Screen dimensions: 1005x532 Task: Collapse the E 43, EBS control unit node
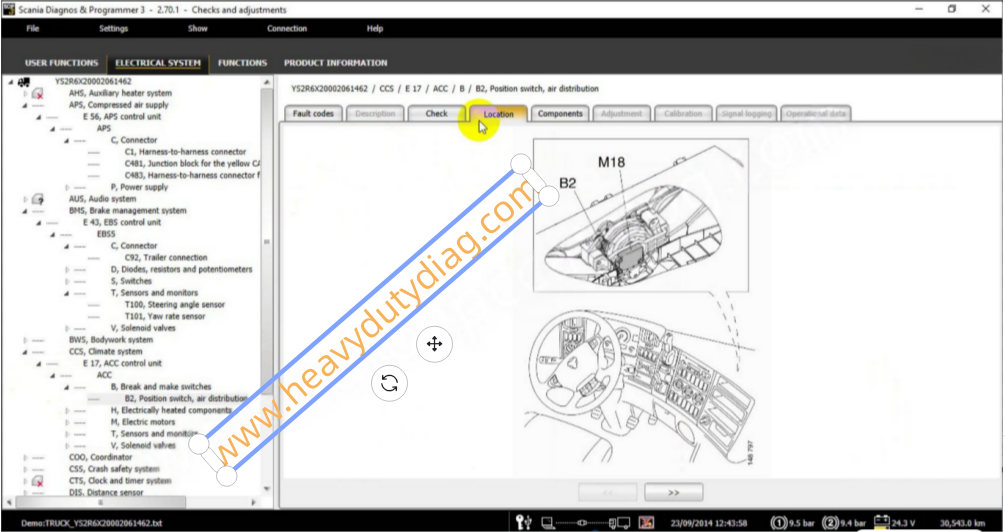(38, 222)
